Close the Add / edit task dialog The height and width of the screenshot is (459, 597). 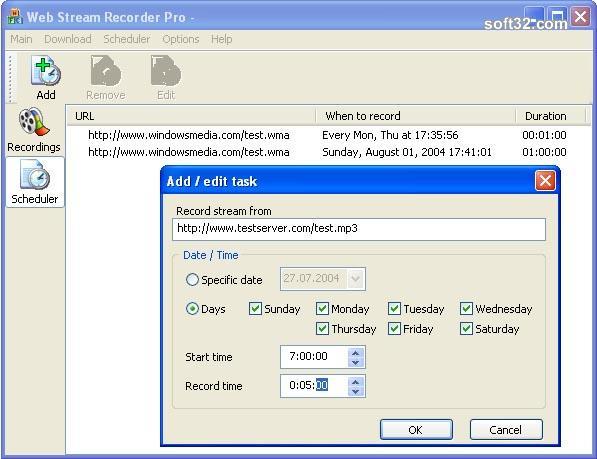(545, 180)
